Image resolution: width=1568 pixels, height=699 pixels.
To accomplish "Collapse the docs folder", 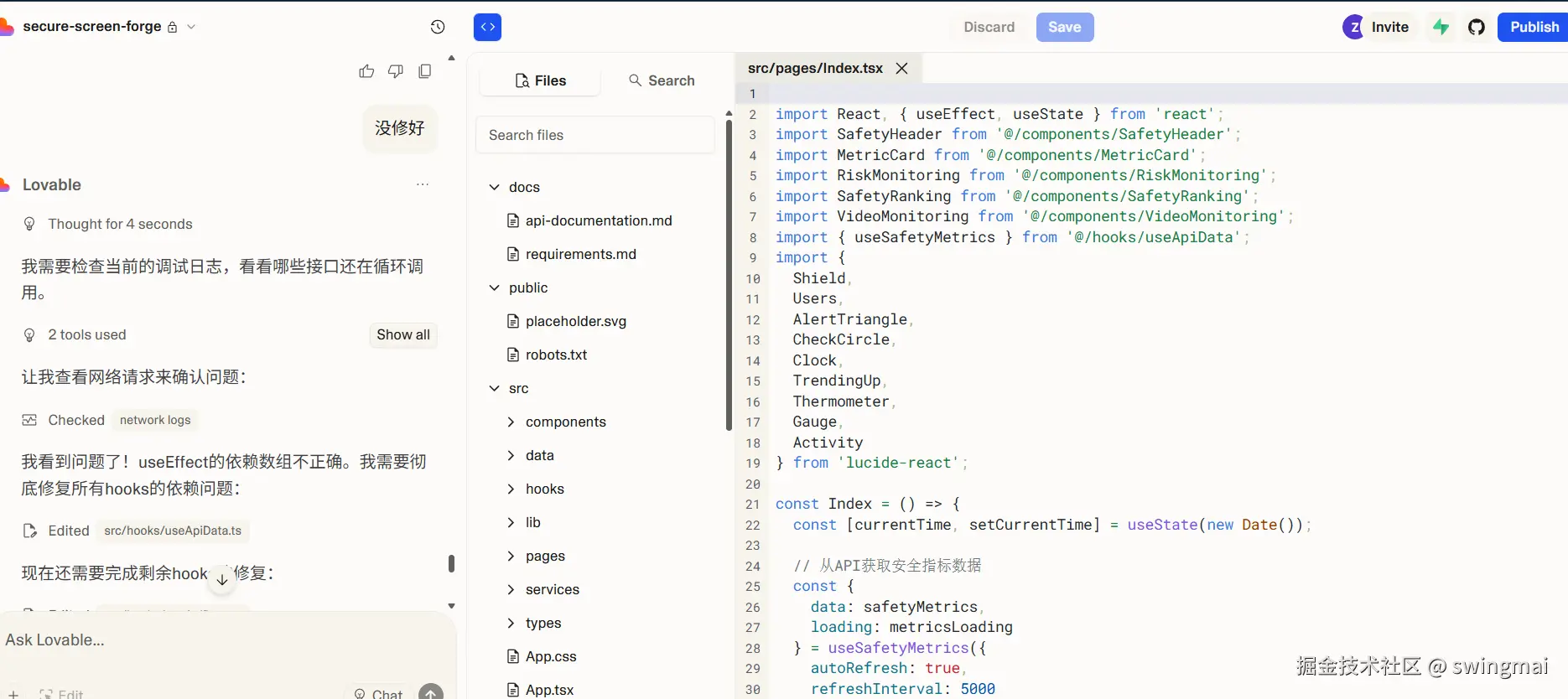I will tap(495, 187).
